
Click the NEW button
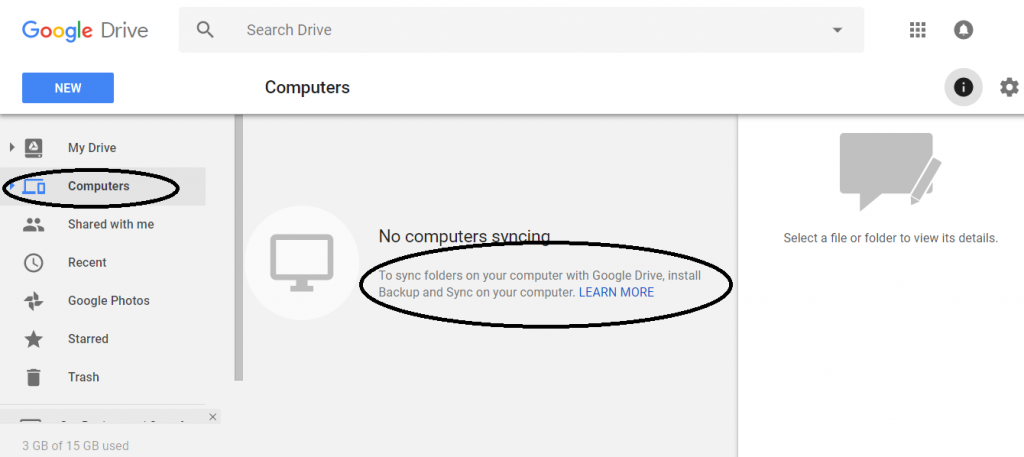[68, 87]
